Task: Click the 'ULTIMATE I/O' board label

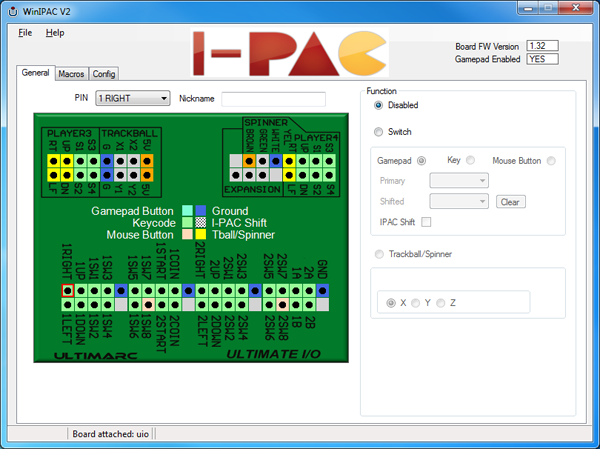Action: click(274, 354)
